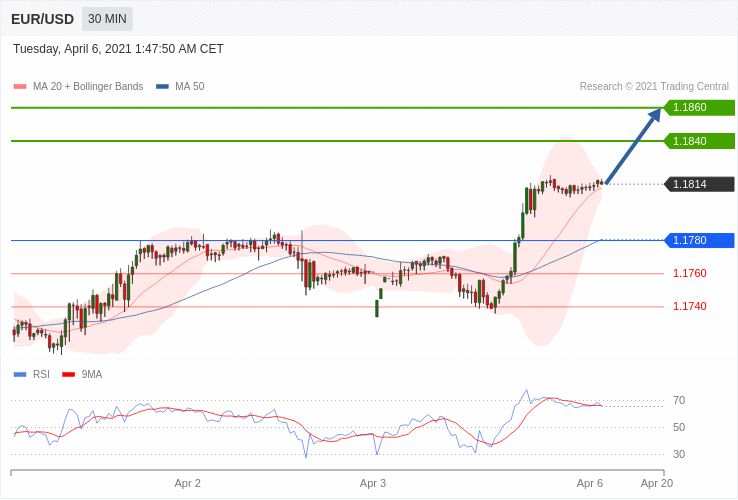The height and width of the screenshot is (500, 738).
Task: Click the date line 'Tuesday, April 6, 2021 1:47:50 AM CET'
Action: [x=118, y=49]
